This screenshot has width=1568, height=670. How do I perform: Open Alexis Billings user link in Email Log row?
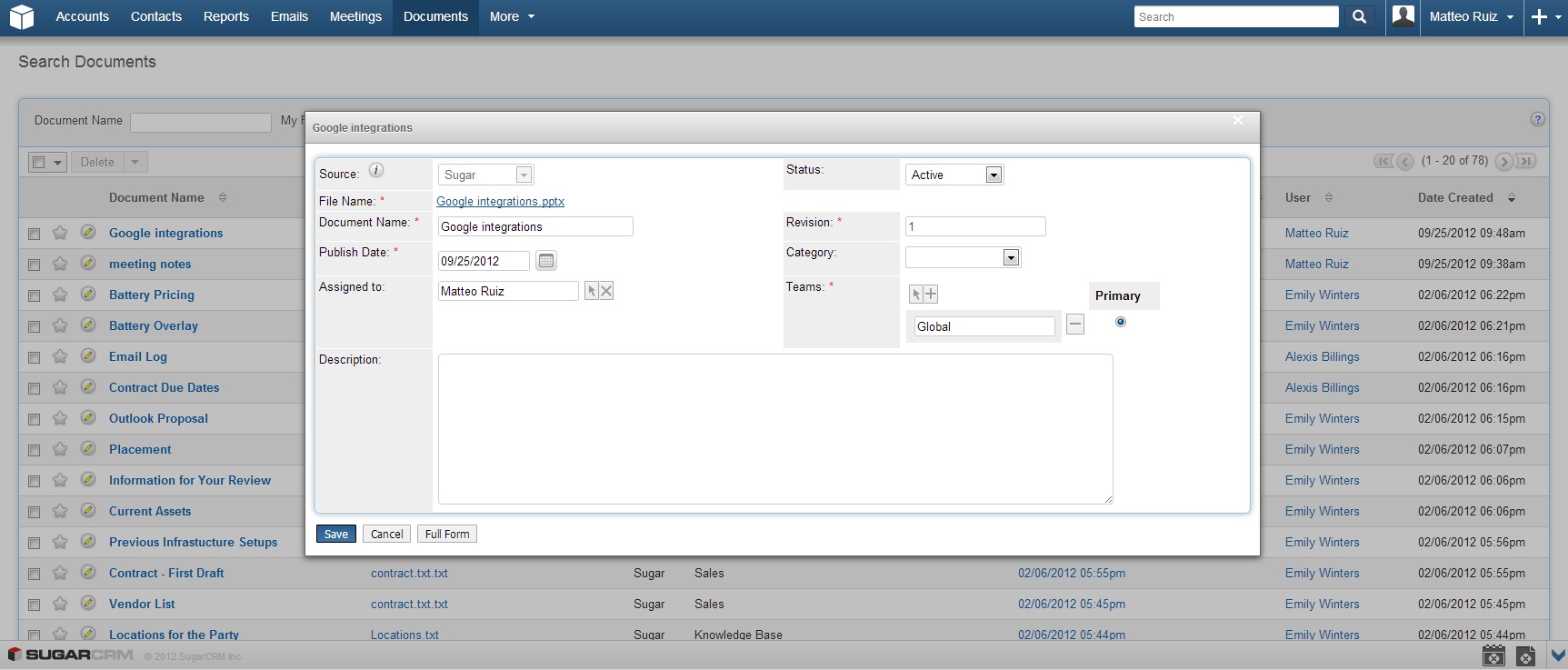1323,356
